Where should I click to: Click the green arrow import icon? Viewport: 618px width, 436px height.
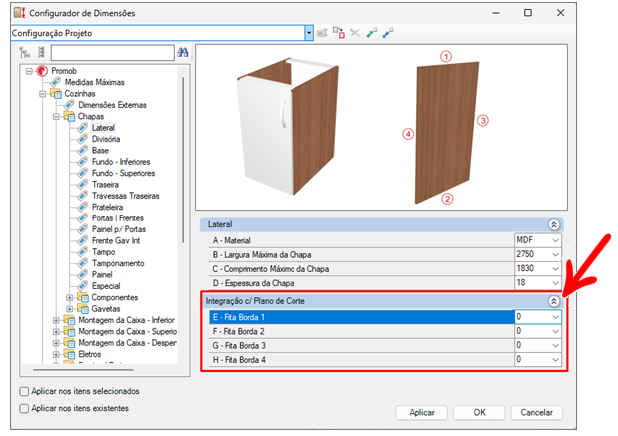point(372,32)
